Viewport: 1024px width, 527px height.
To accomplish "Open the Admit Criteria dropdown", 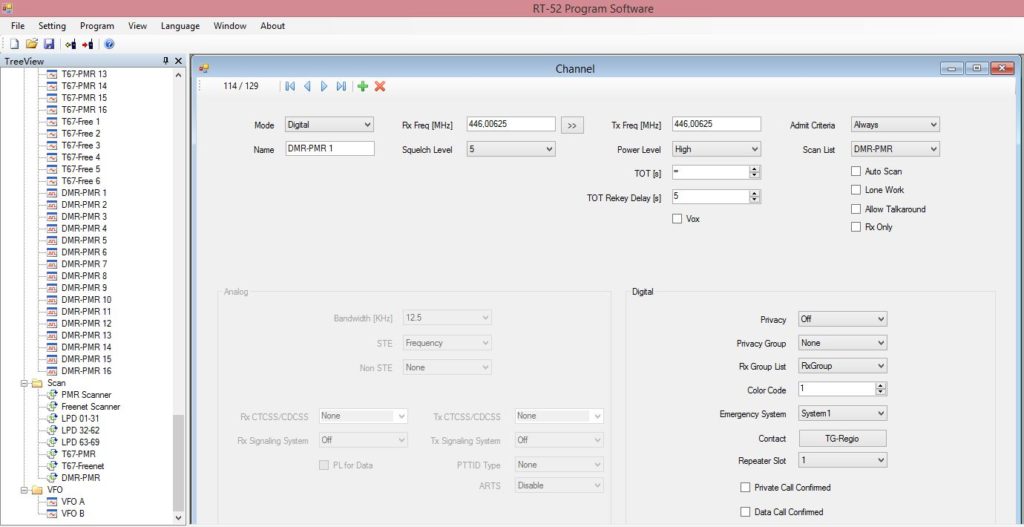I will click(x=894, y=125).
